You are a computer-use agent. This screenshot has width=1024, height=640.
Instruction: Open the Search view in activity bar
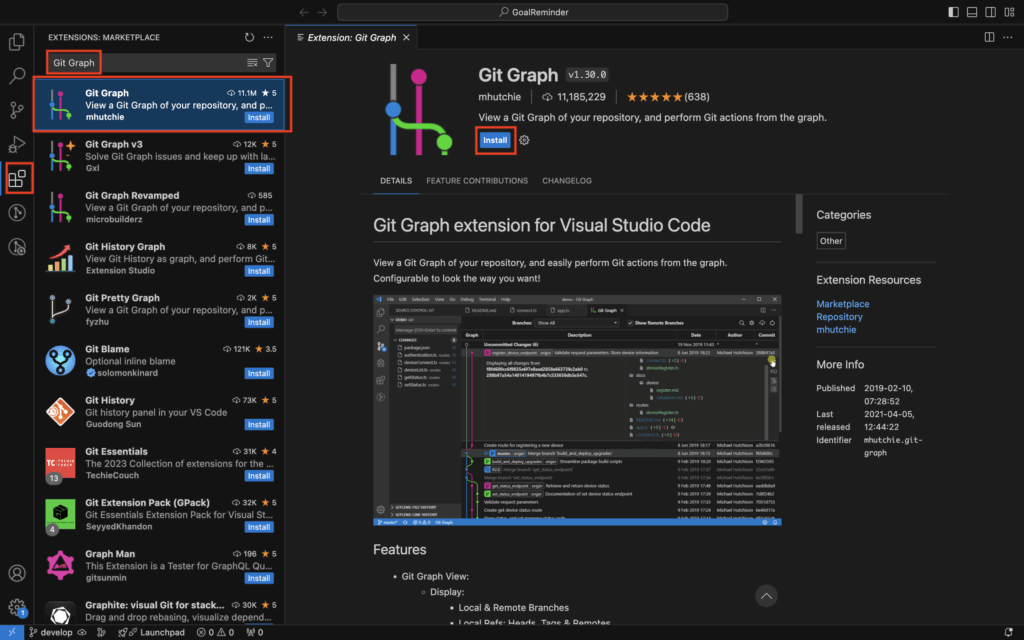pyautogui.click(x=17, y=76)
